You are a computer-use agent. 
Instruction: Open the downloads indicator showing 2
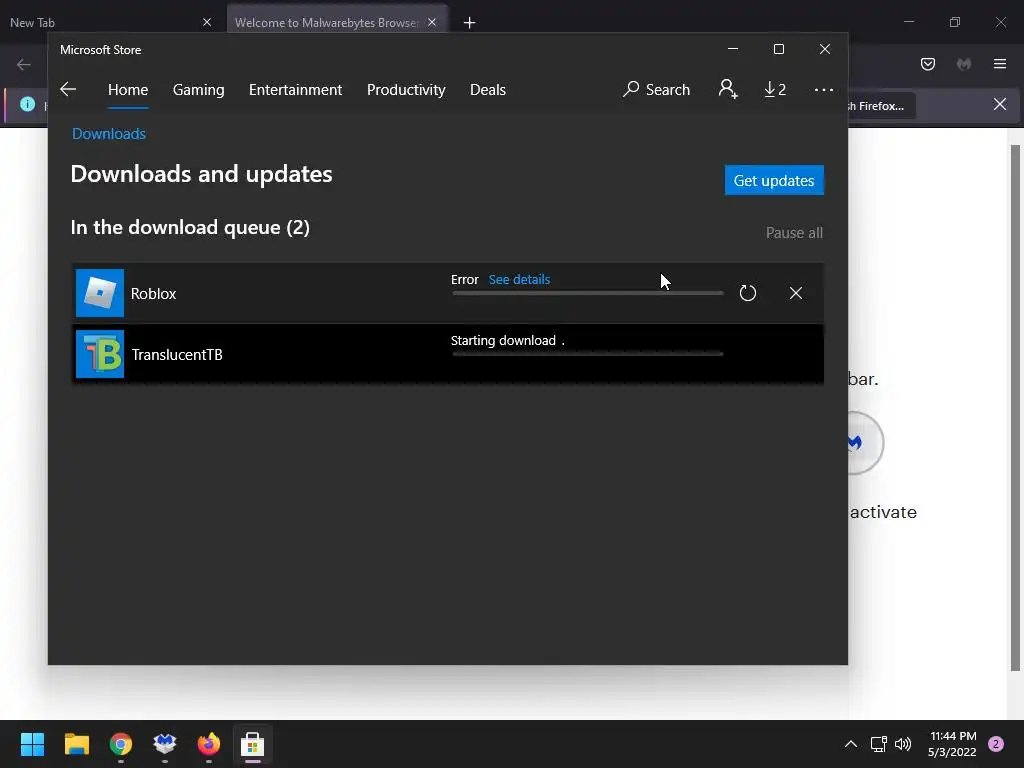click(775, 89)
